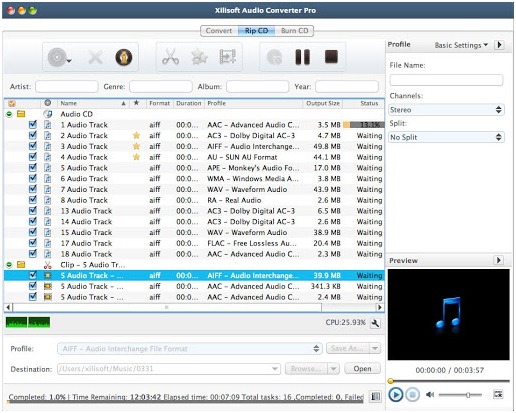Select the Clip scissors tool

(x=170, y=57)
